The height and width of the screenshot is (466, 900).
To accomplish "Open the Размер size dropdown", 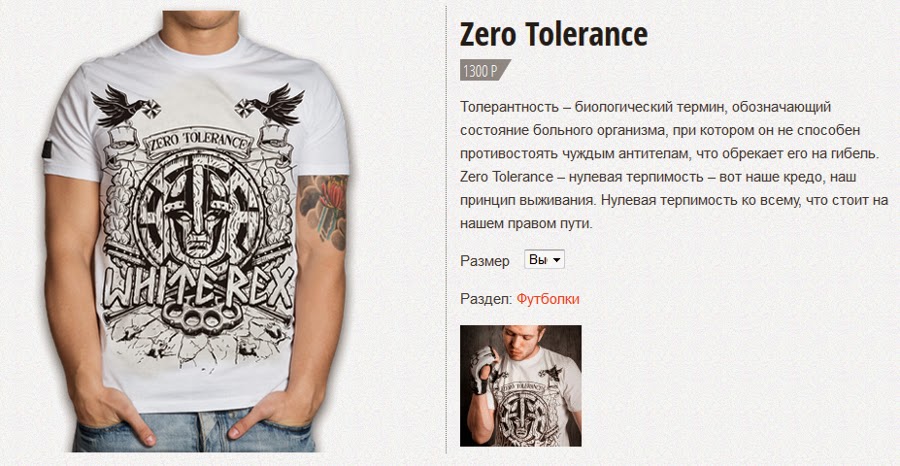I will click(544, 259).
